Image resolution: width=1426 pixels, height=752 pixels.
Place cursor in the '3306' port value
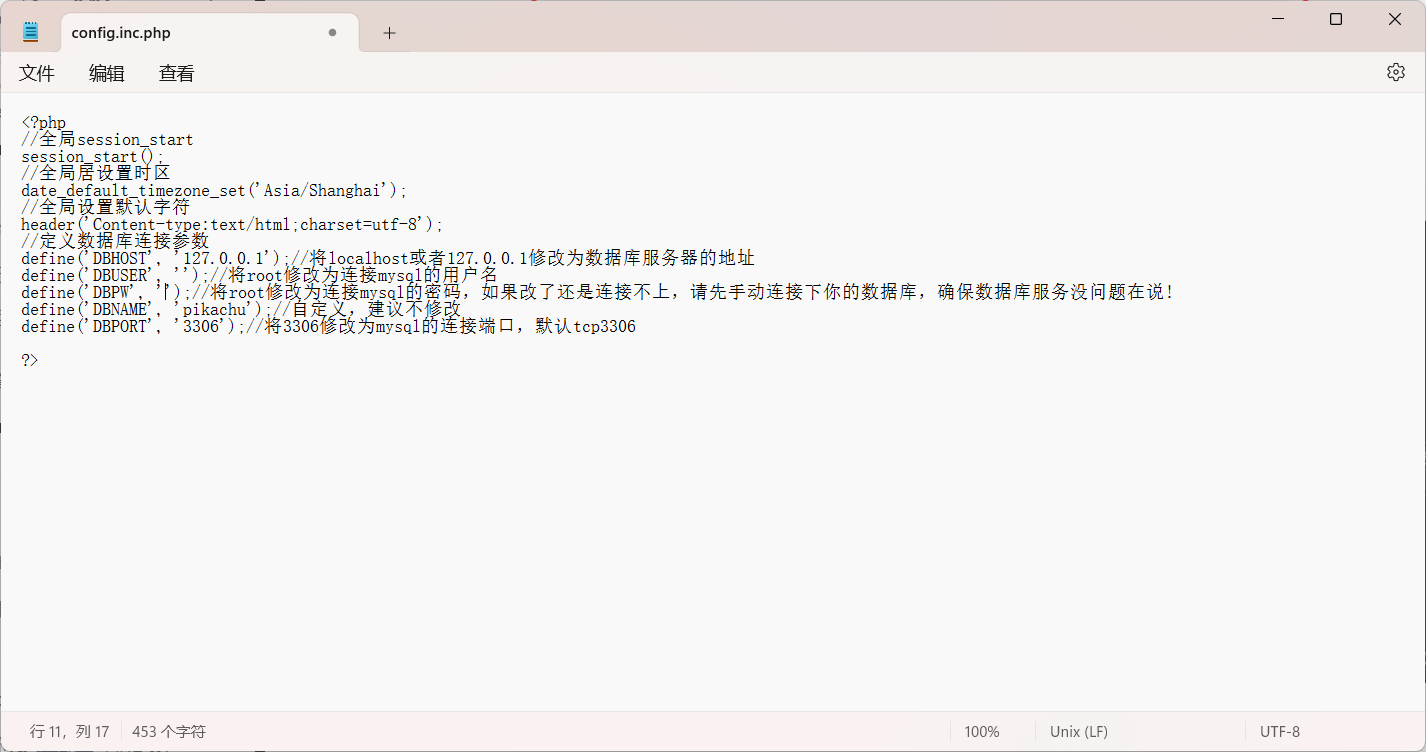[x=201, y=327]
